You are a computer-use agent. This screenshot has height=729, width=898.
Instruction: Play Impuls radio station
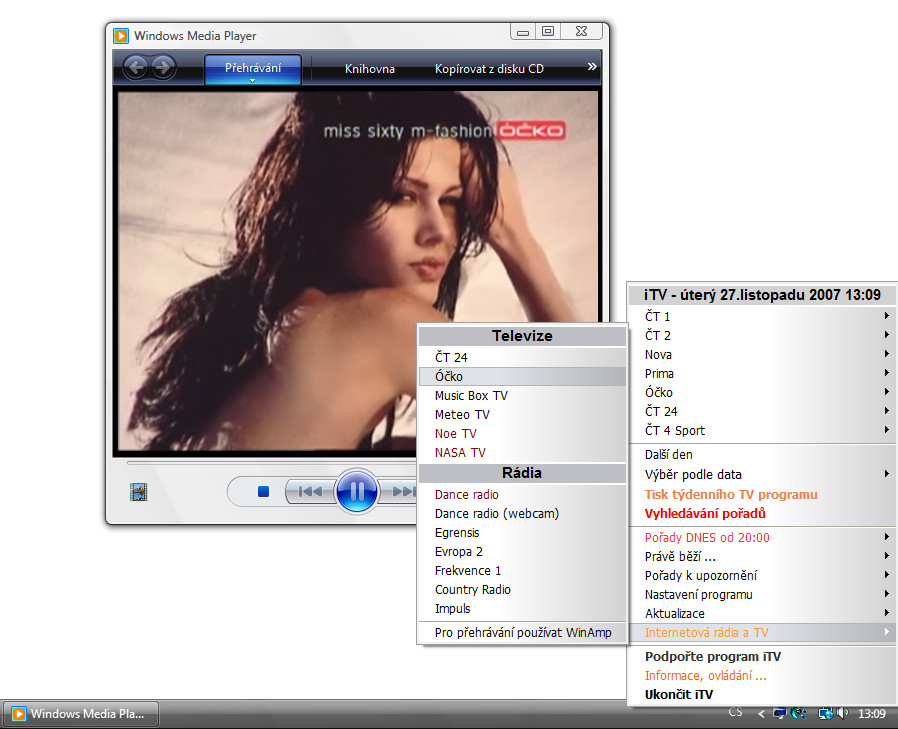pos(522,608)
